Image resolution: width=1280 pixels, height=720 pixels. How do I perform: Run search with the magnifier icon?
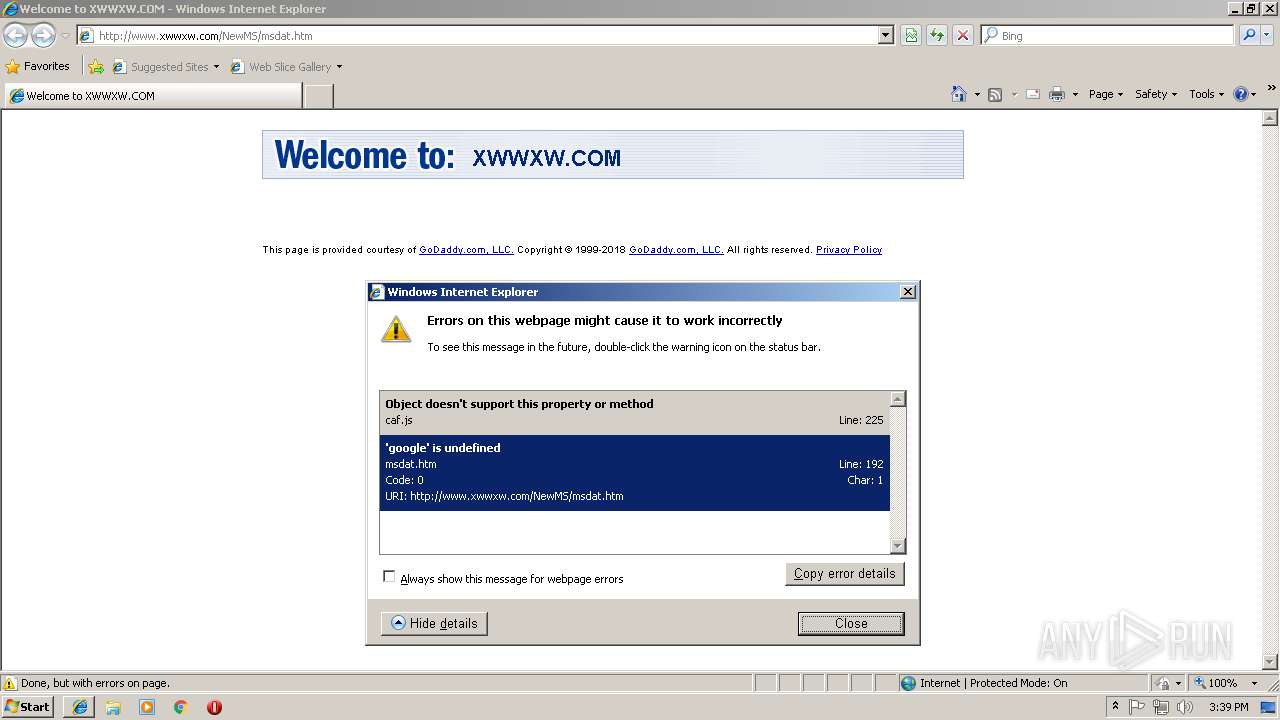(x=1248, y=35)
